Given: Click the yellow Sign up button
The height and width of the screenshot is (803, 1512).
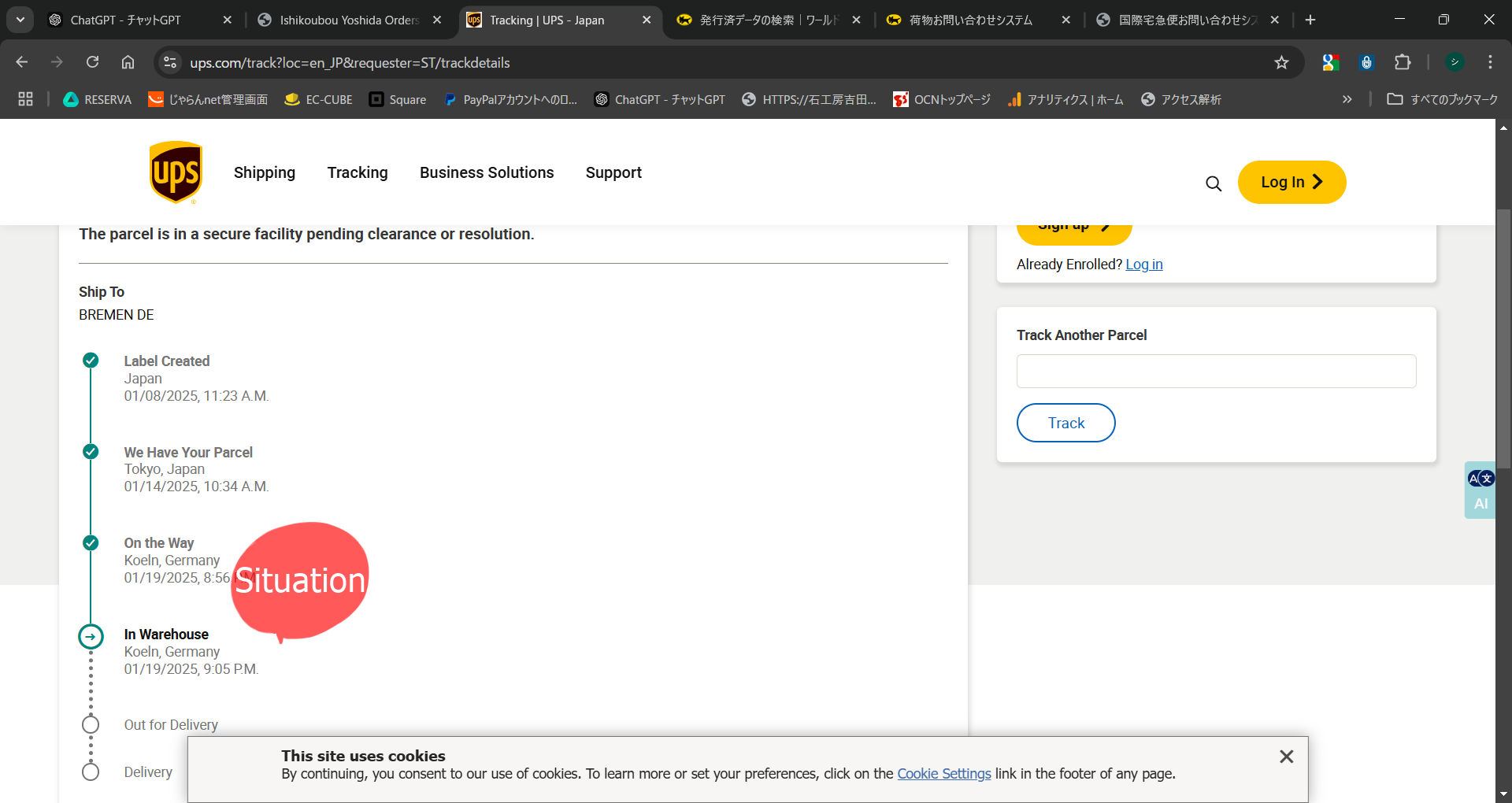Looking at the screenshot, I should point(1074,233).
